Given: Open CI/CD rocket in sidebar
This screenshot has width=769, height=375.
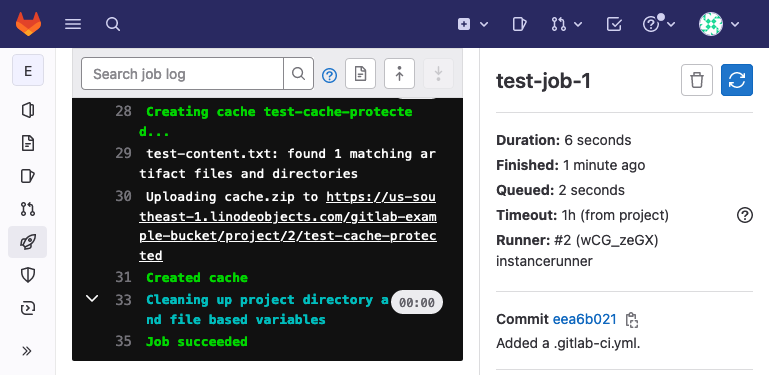Looking at the screenshot, I should (27, 242).
